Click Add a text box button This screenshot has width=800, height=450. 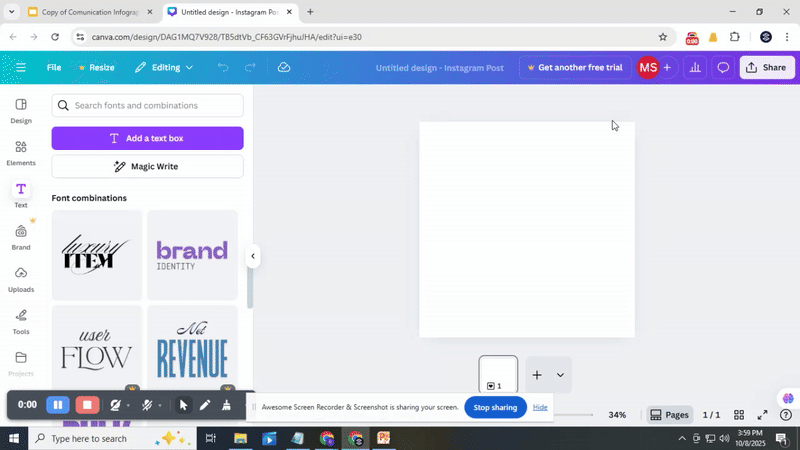pyautogui.click(x=147, y=138)
